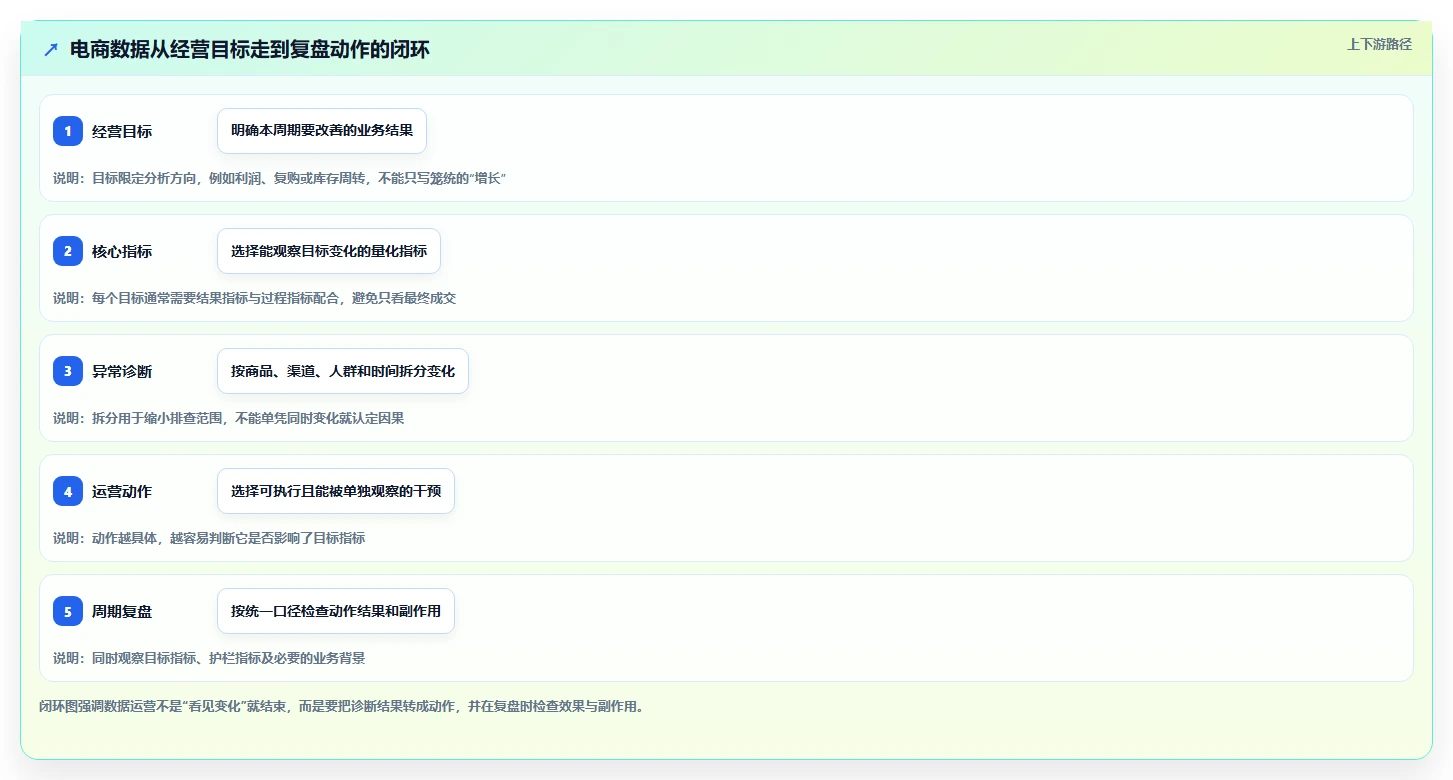Image resolution: width=1453 pixels, height=780 pixels.
Task: Click the title 电商数据从经营目标走到复盘动作的闭环
Action: coord(250,49)
